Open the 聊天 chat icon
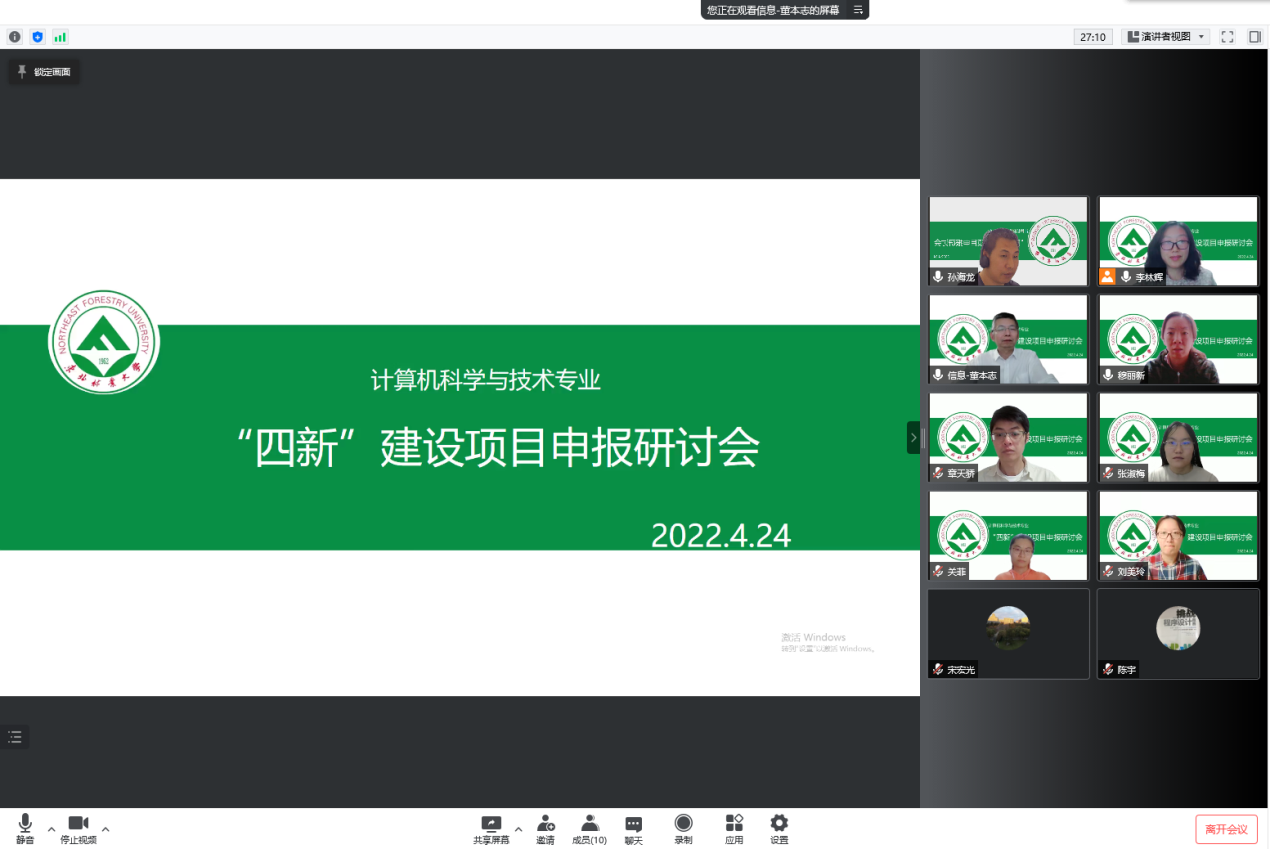 [x=633, y=828]
